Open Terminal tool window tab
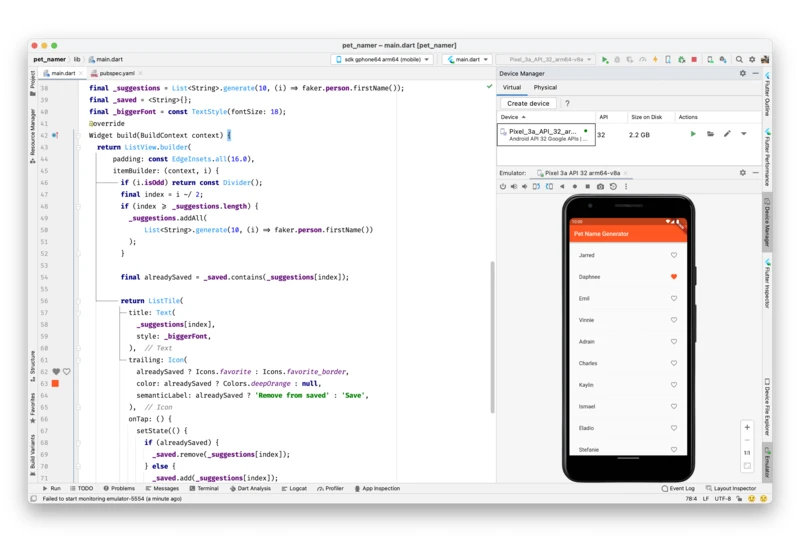The width and height of the screenshot is (800, 560). point(204,489)
